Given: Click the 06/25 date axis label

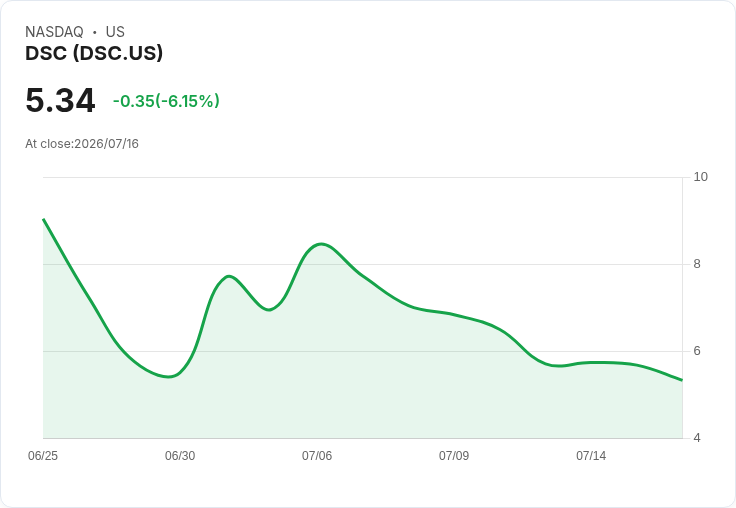Looking at the screenshot, I should coord(43,456).
